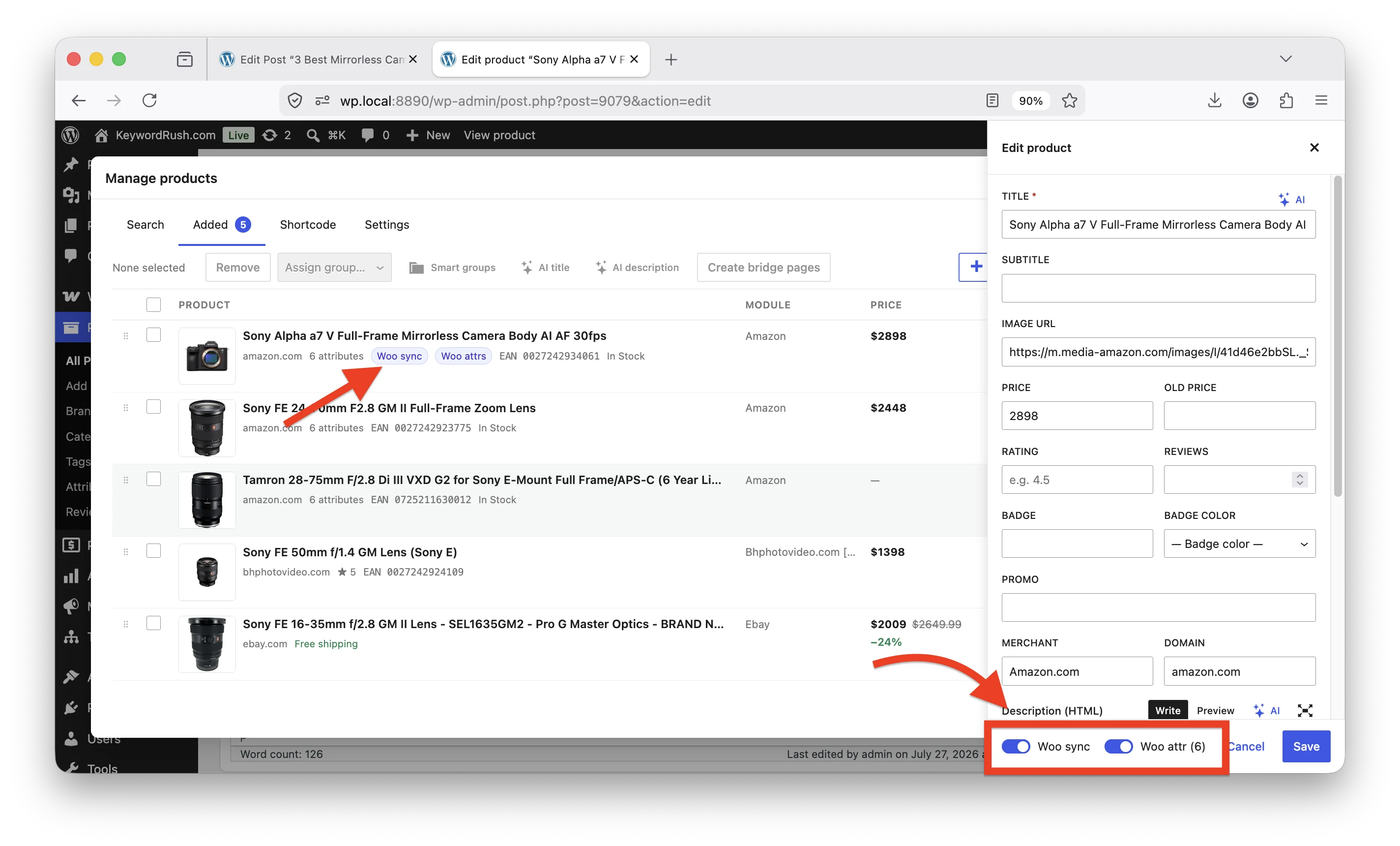Close the Edit product panel
1400x846 pixels.
pyautogui.click(x=1314, y=148)
